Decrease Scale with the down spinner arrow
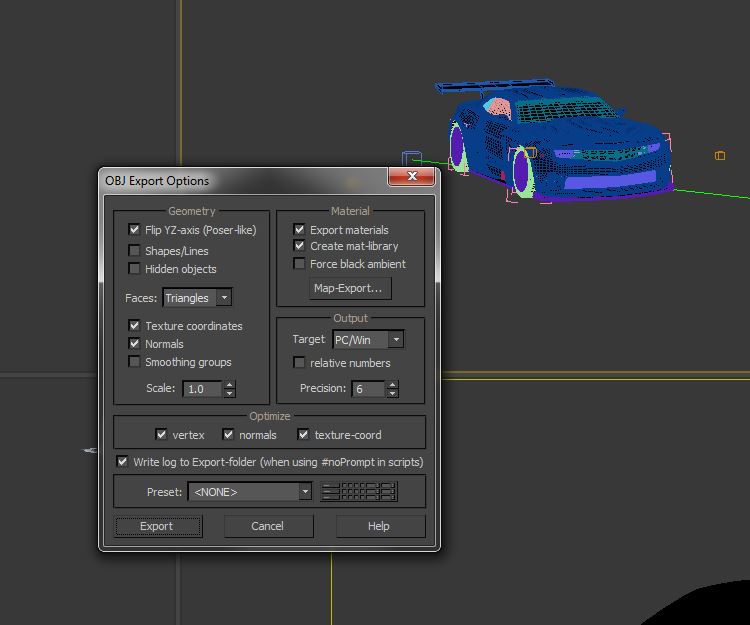 click(x=230, y=393)
